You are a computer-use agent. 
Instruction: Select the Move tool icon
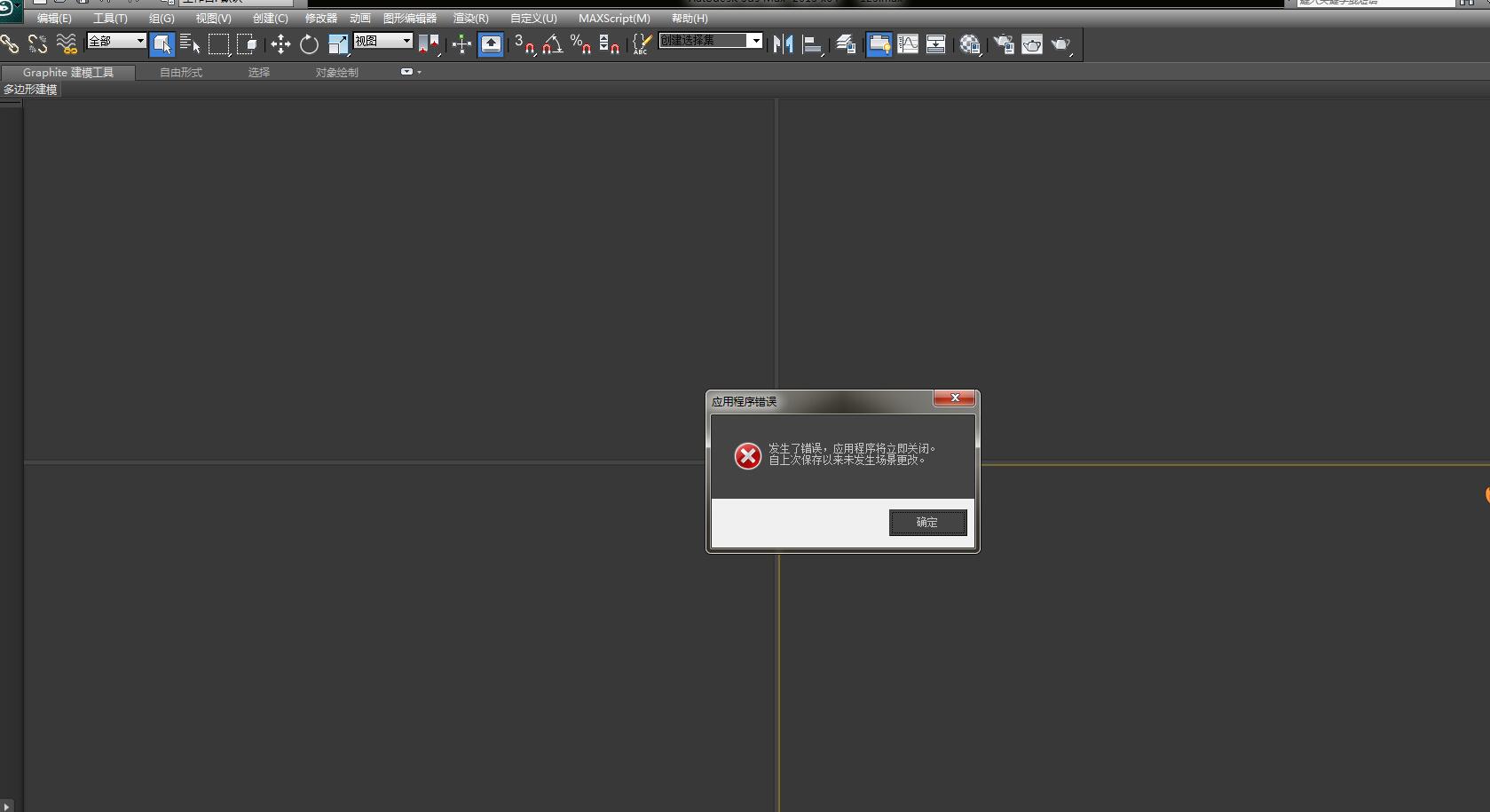(280, 43)
